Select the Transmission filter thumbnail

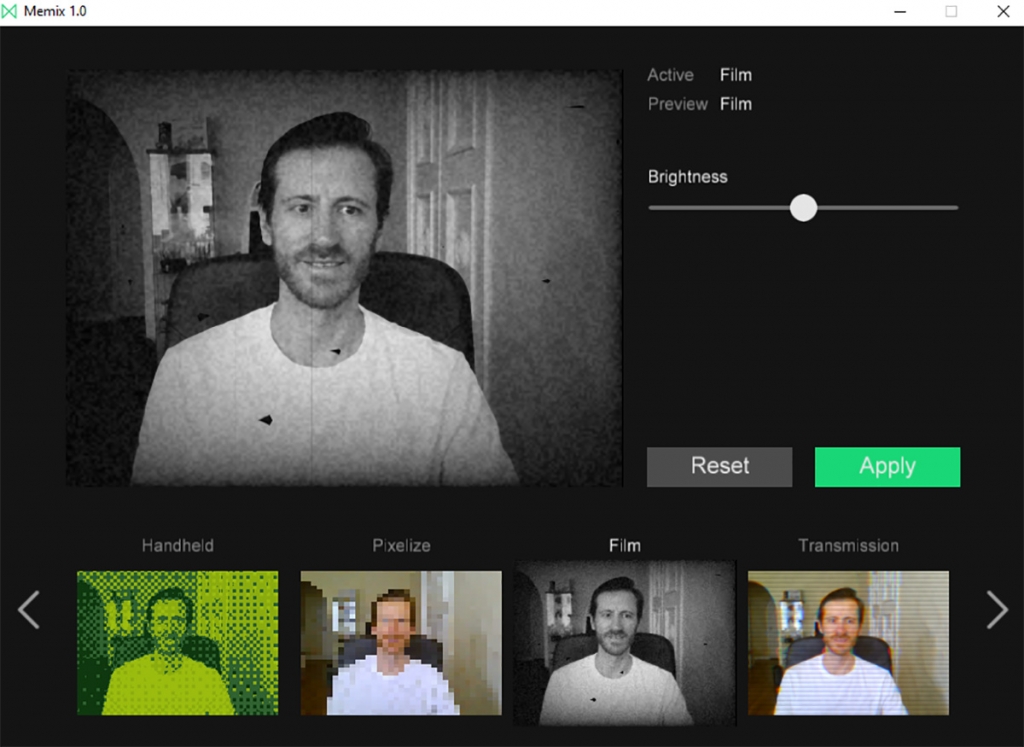(848, 643)
